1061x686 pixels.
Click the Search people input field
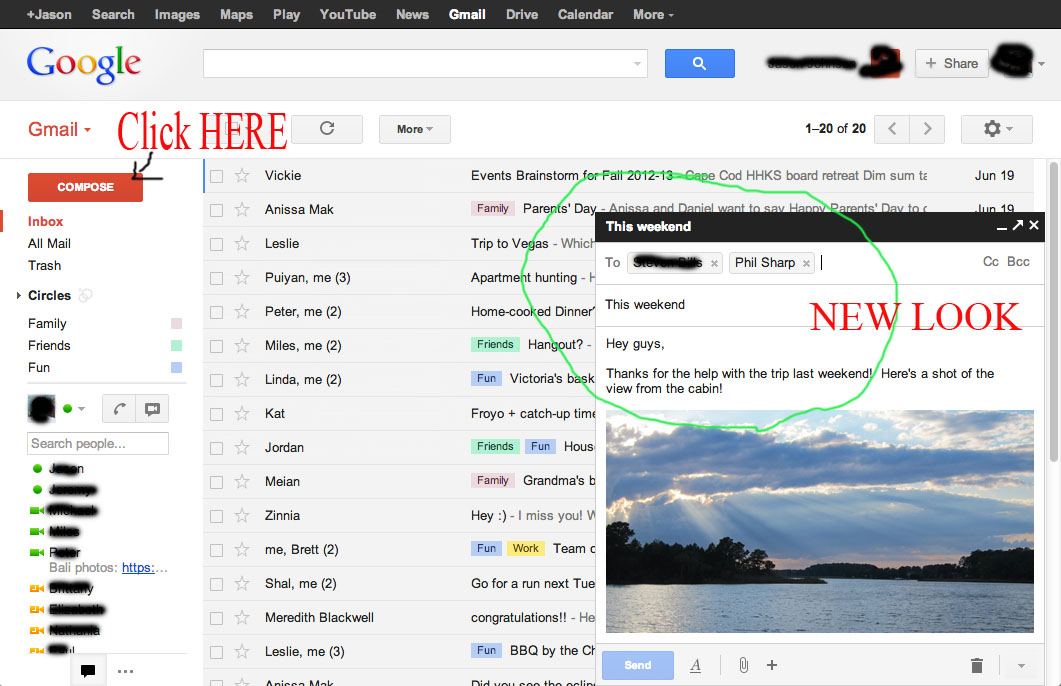[x=98, y=444]
